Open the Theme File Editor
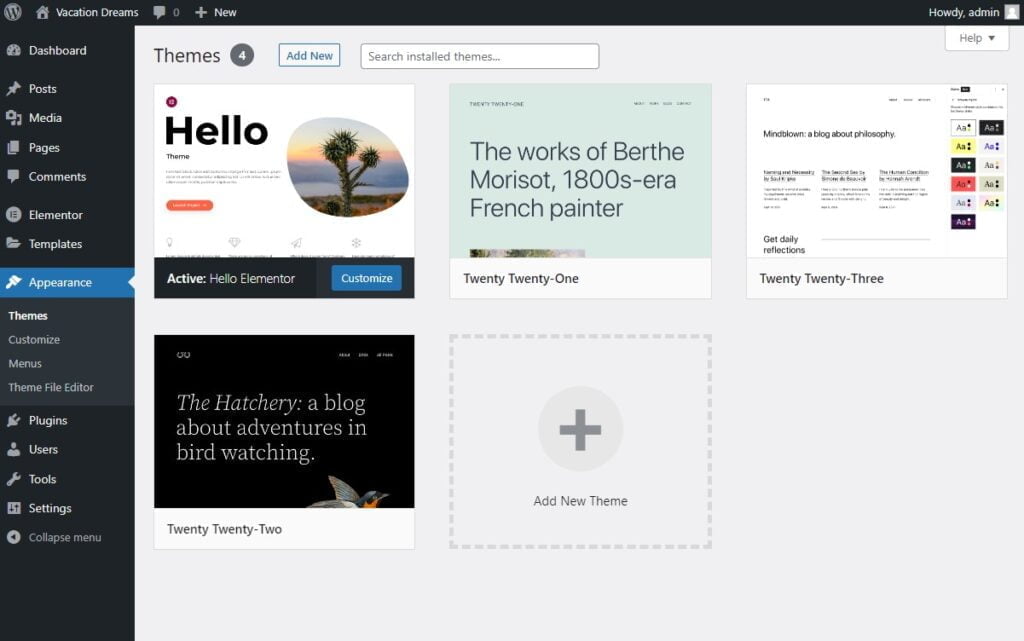 (x=51, y=387)
